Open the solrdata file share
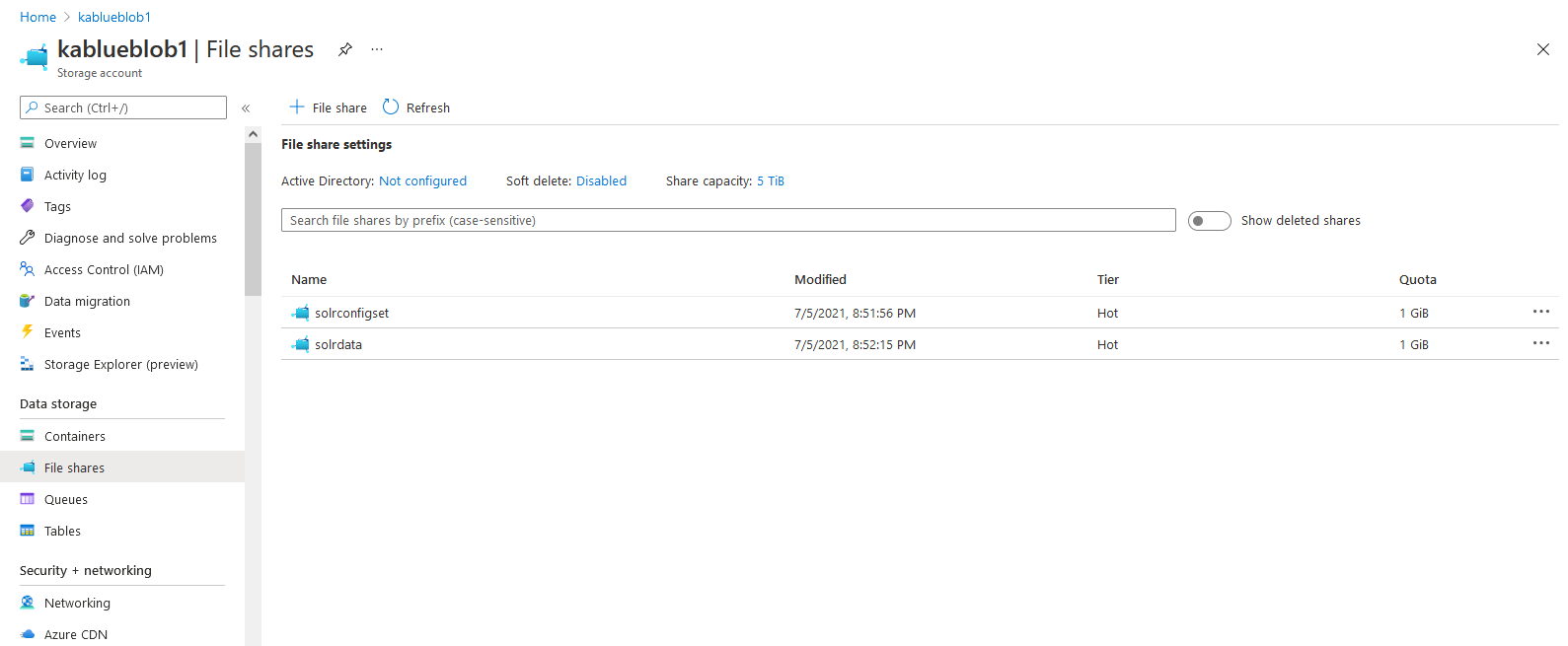Image resolution: width=1568 pixels, height=646 pixels. point(338,345)
